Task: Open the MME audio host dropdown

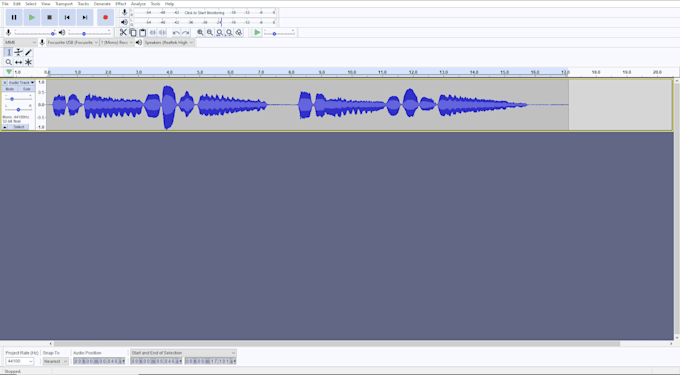Action: [20, 42]
